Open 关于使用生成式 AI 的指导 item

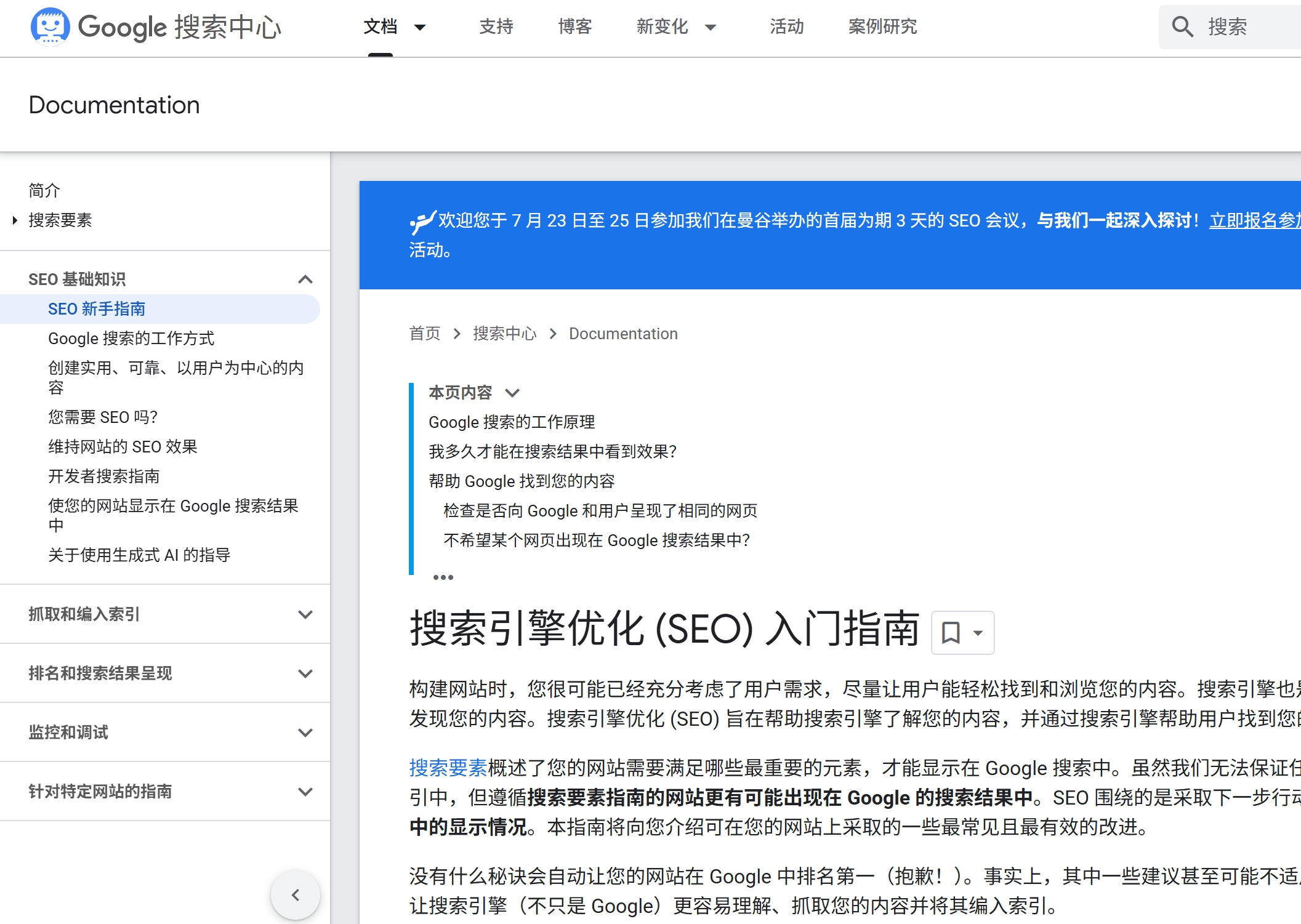139,555
